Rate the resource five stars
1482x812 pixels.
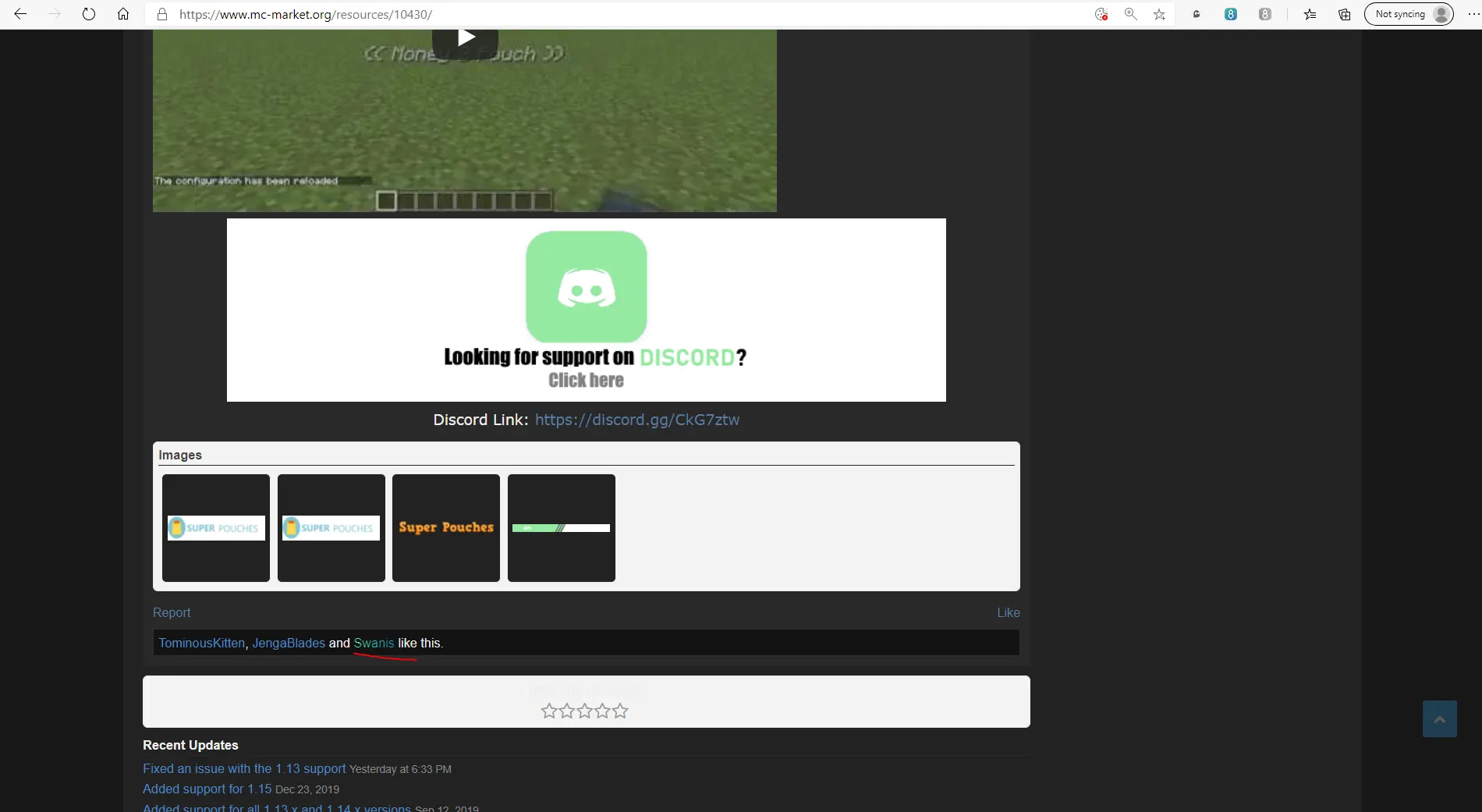click(x=620, y=711)
